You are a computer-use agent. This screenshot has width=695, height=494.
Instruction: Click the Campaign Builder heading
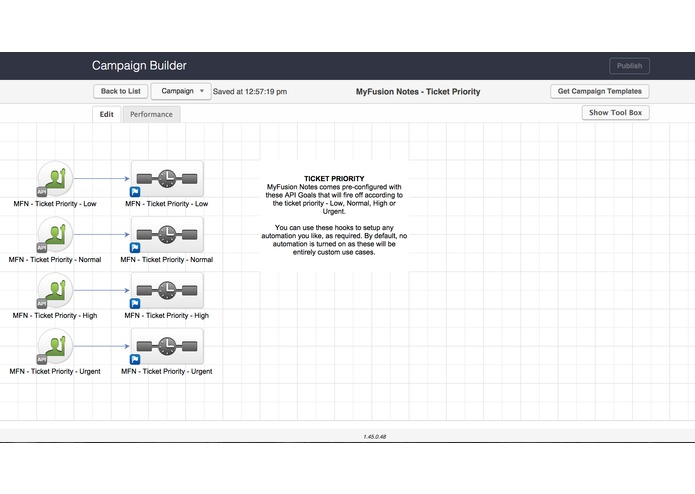[139, 66]
